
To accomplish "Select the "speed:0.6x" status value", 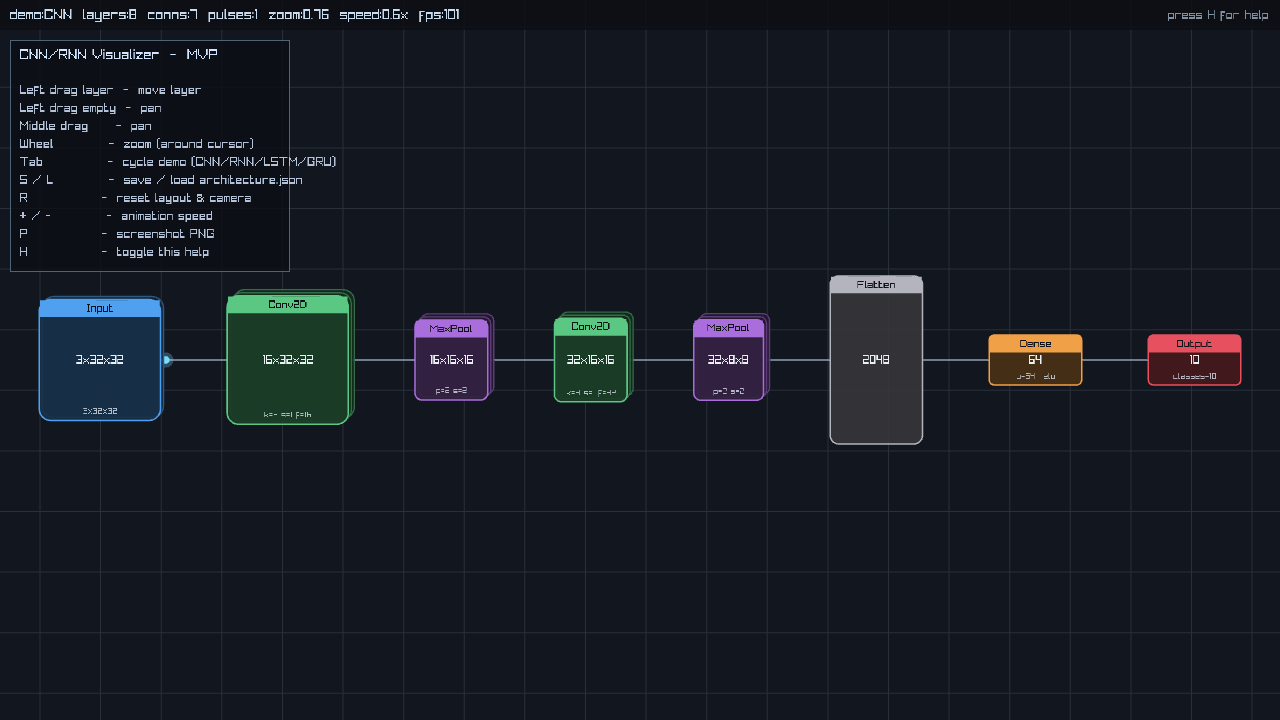I will tap(373, 15).
